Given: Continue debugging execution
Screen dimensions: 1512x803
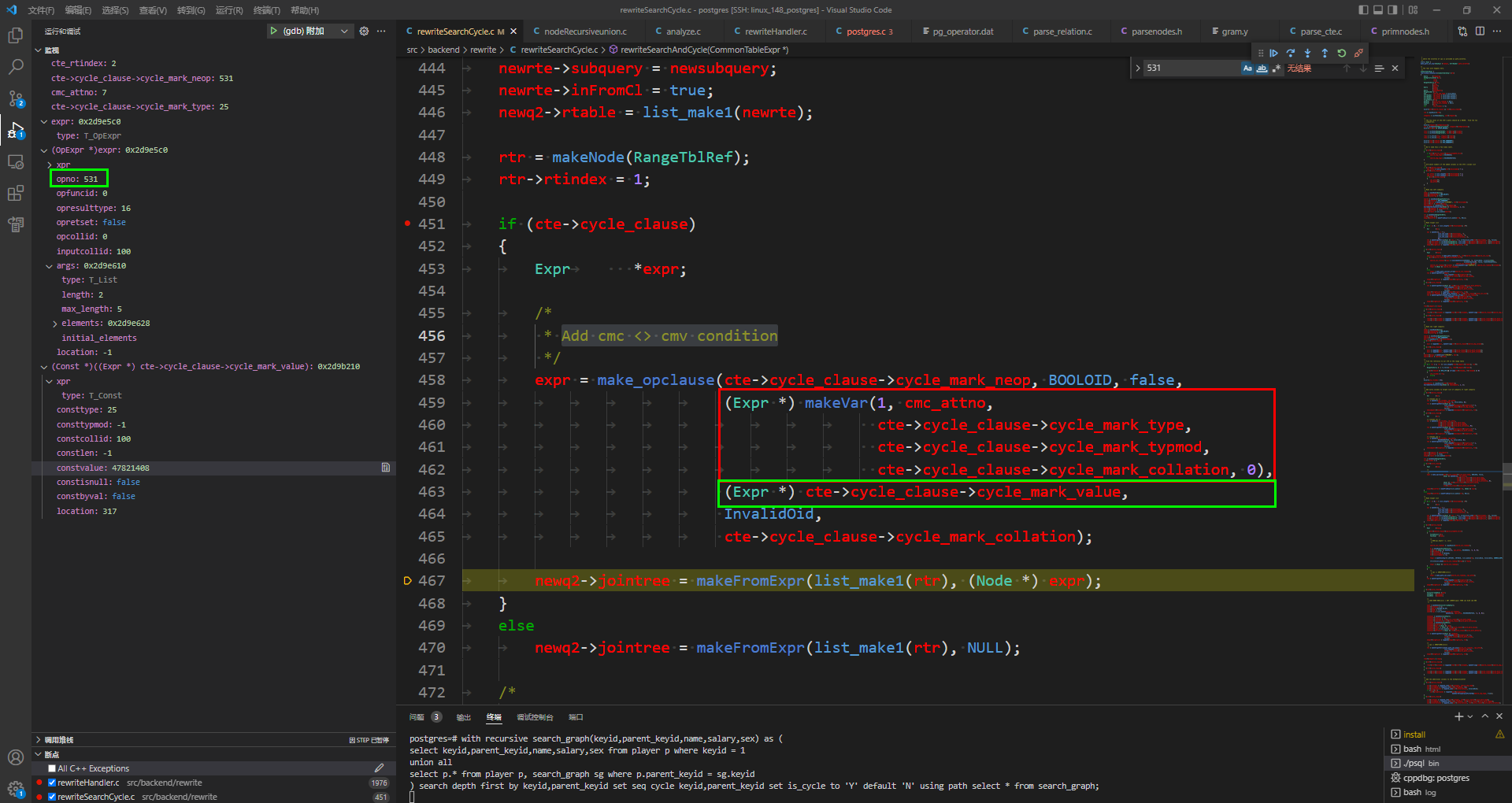Looking at the screenshot, I should point(1273,54).
